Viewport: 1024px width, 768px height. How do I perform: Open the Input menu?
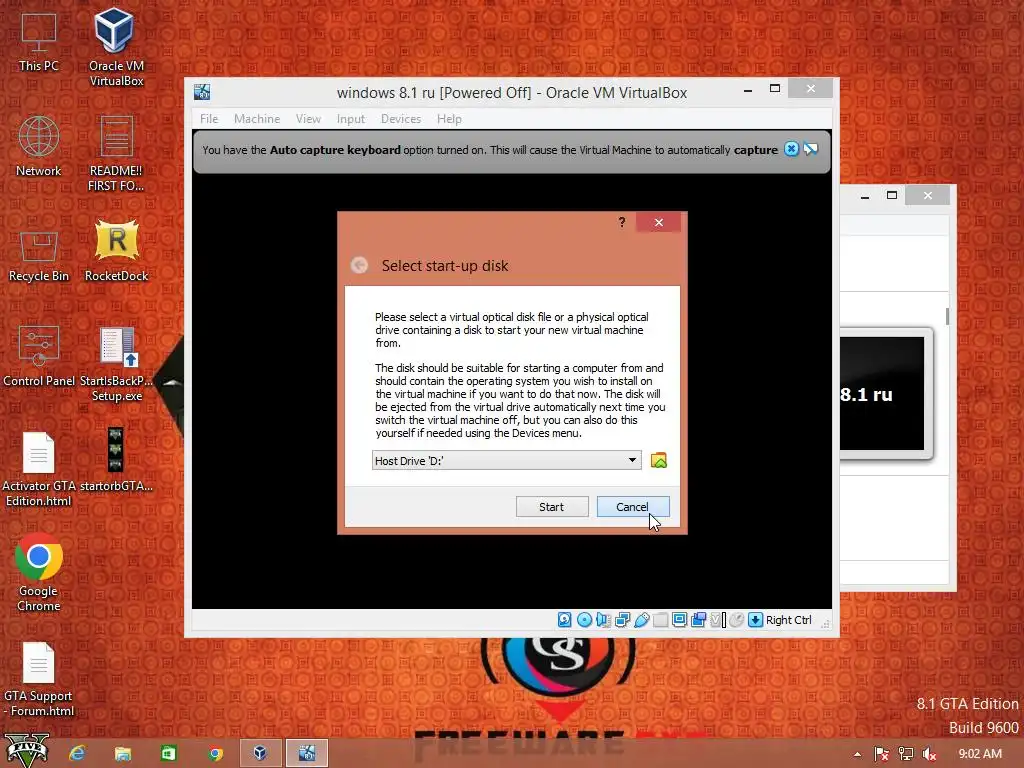click(351, 119)
